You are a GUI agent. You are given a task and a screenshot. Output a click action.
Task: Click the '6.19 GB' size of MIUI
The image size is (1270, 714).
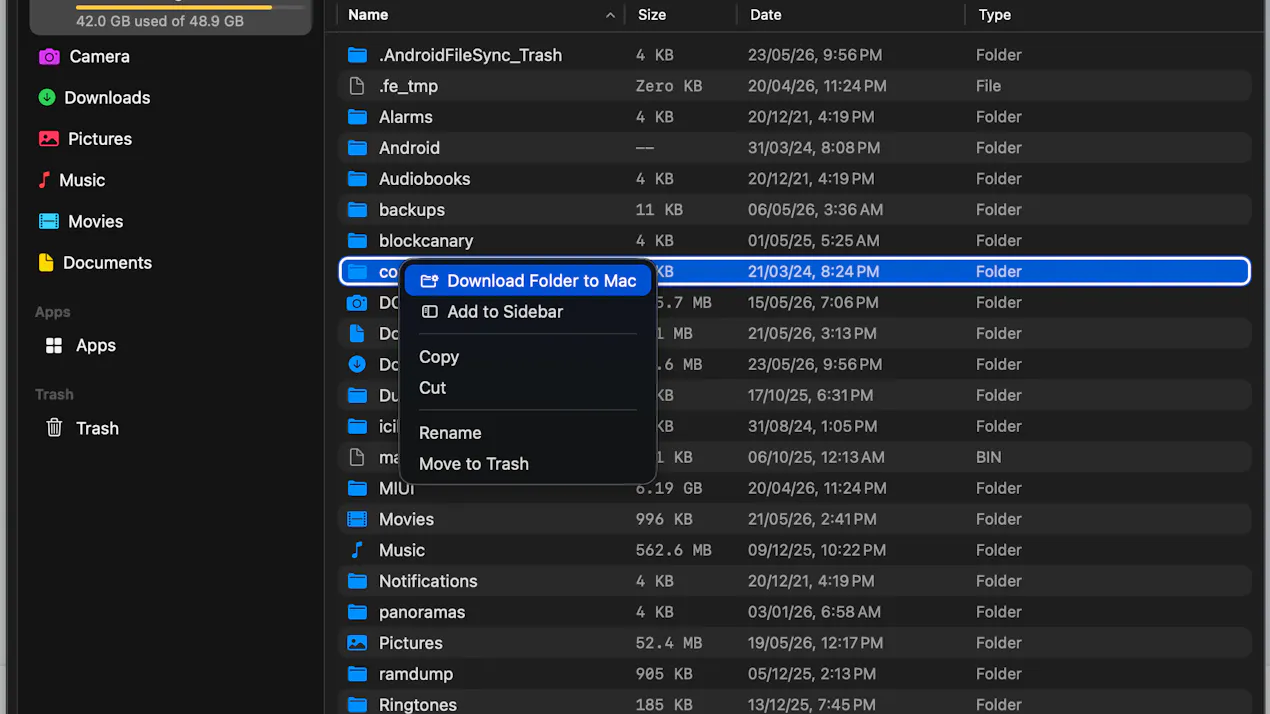coord(669,488)
